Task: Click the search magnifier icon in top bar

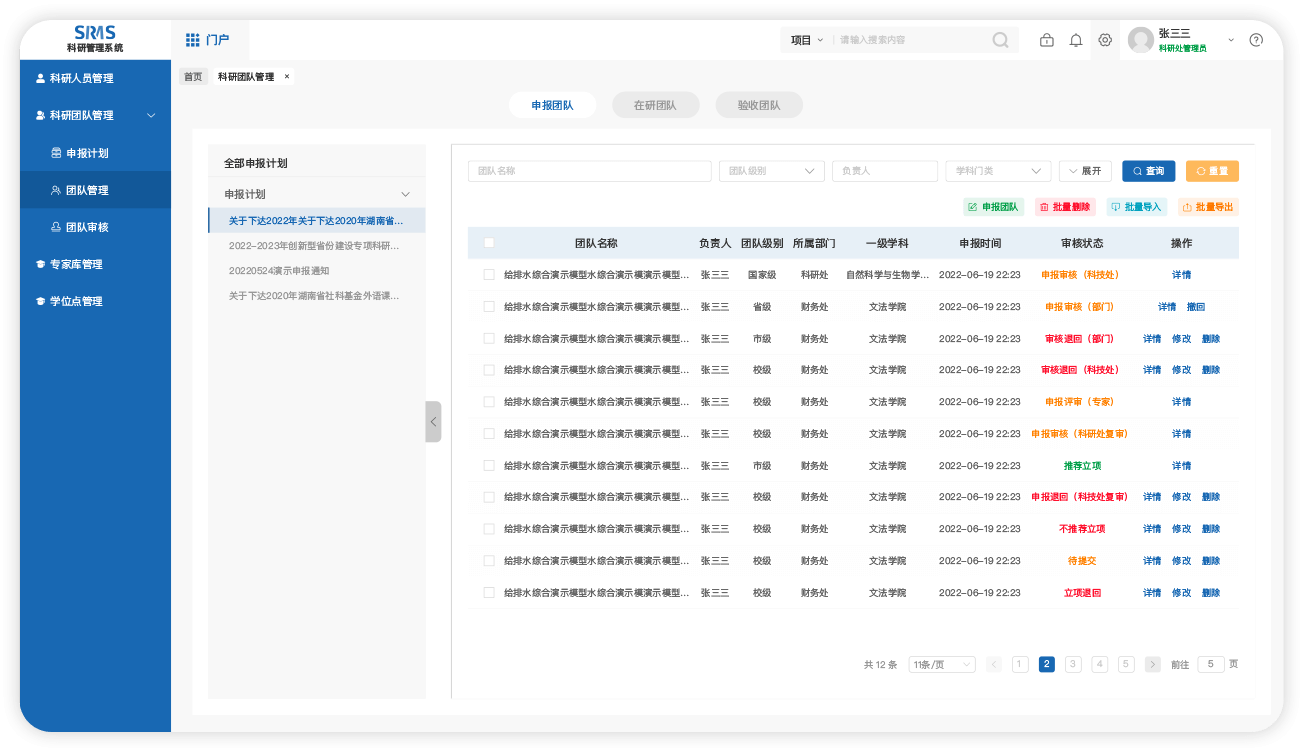Action: point(1000,40)
